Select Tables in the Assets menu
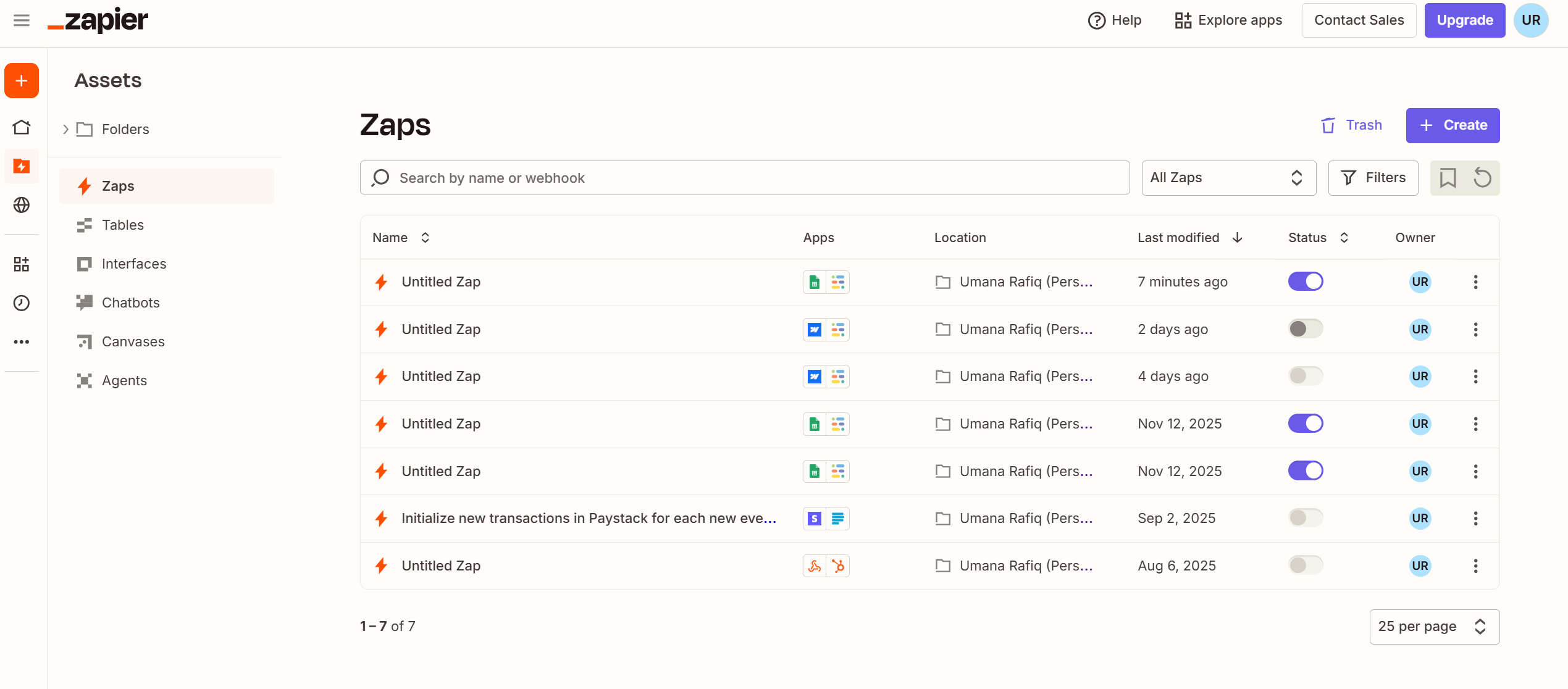1568x689 pixels. 122,225
